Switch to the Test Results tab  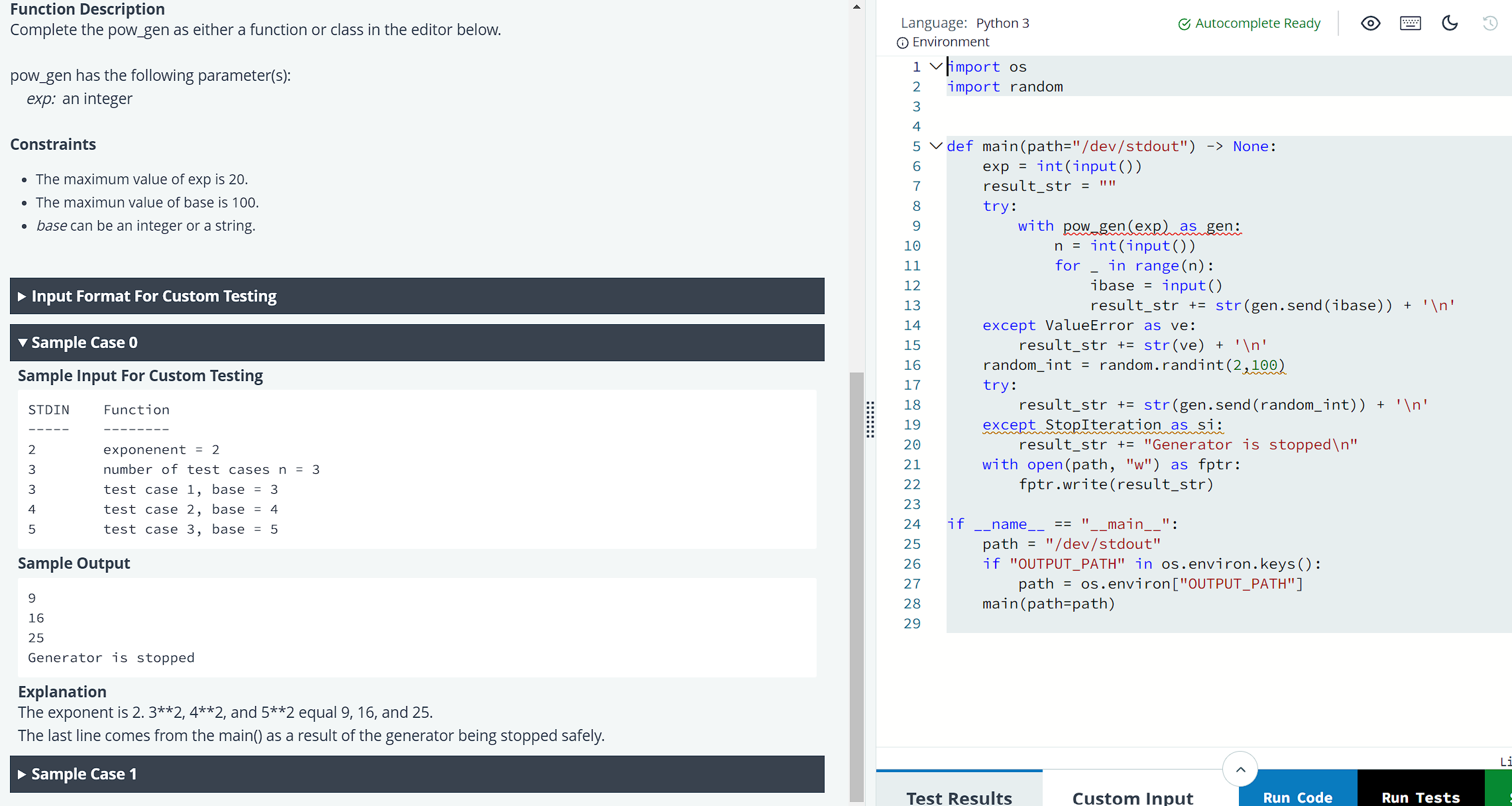(959, 797)
